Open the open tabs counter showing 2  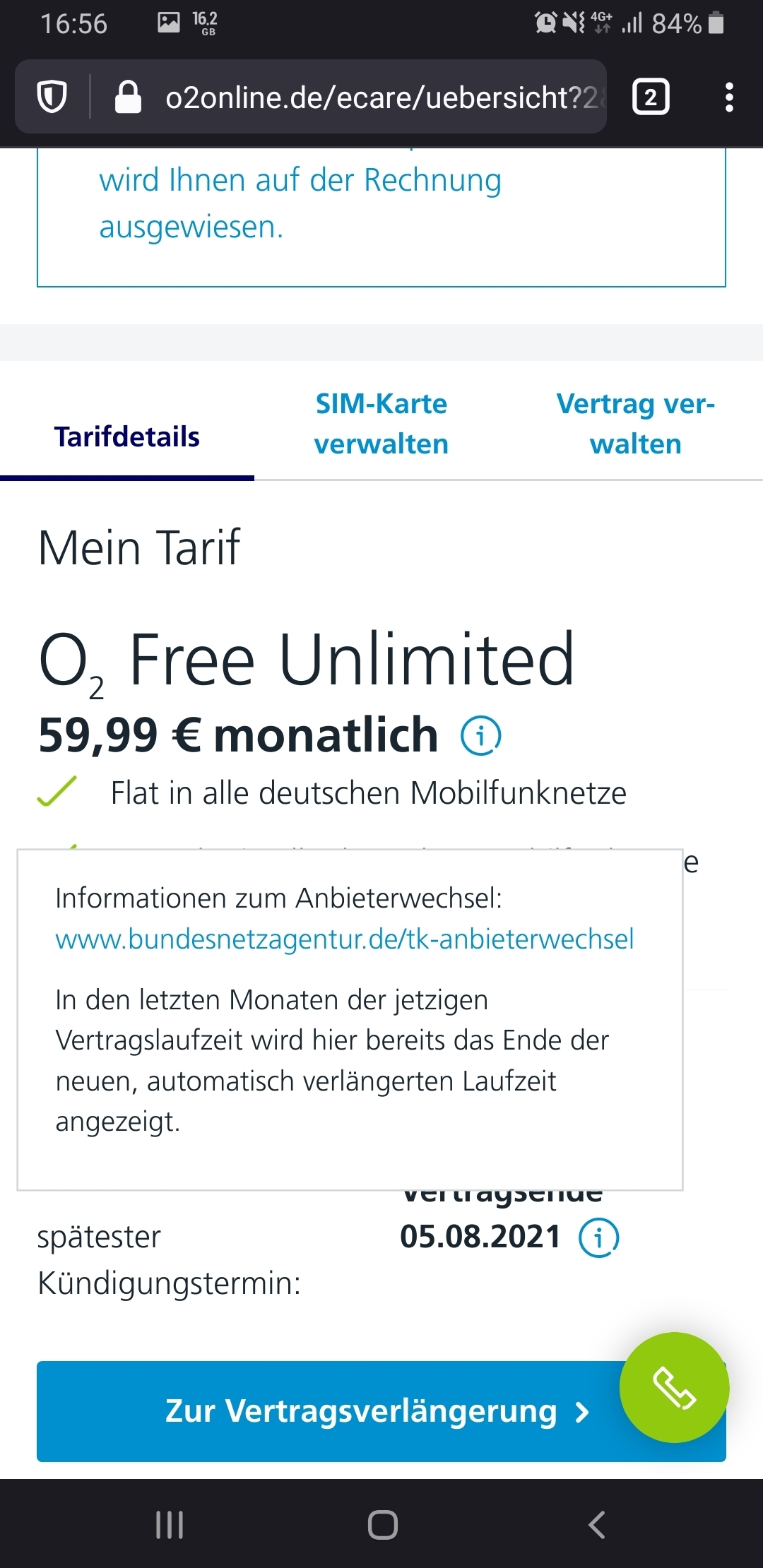coord(651,97)
